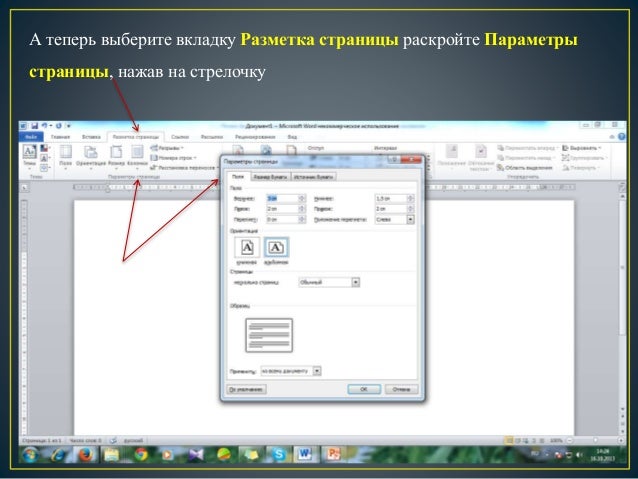
Task: Open Firefox from the taskbar
Action: 85,455
